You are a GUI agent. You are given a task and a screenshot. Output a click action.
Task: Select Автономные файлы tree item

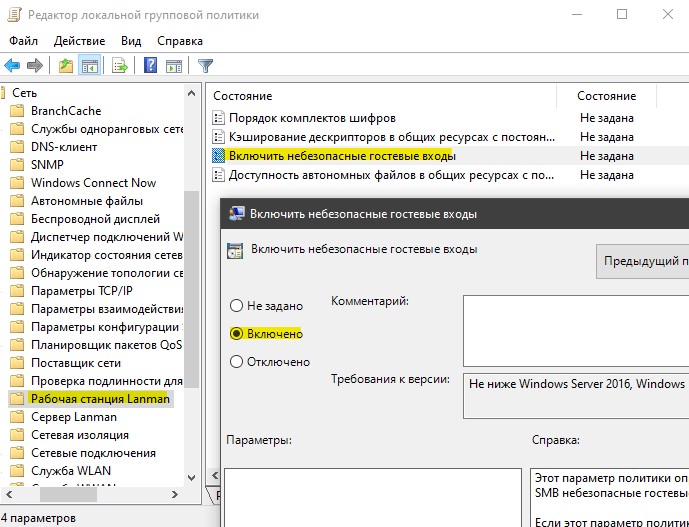click(87, 201)
